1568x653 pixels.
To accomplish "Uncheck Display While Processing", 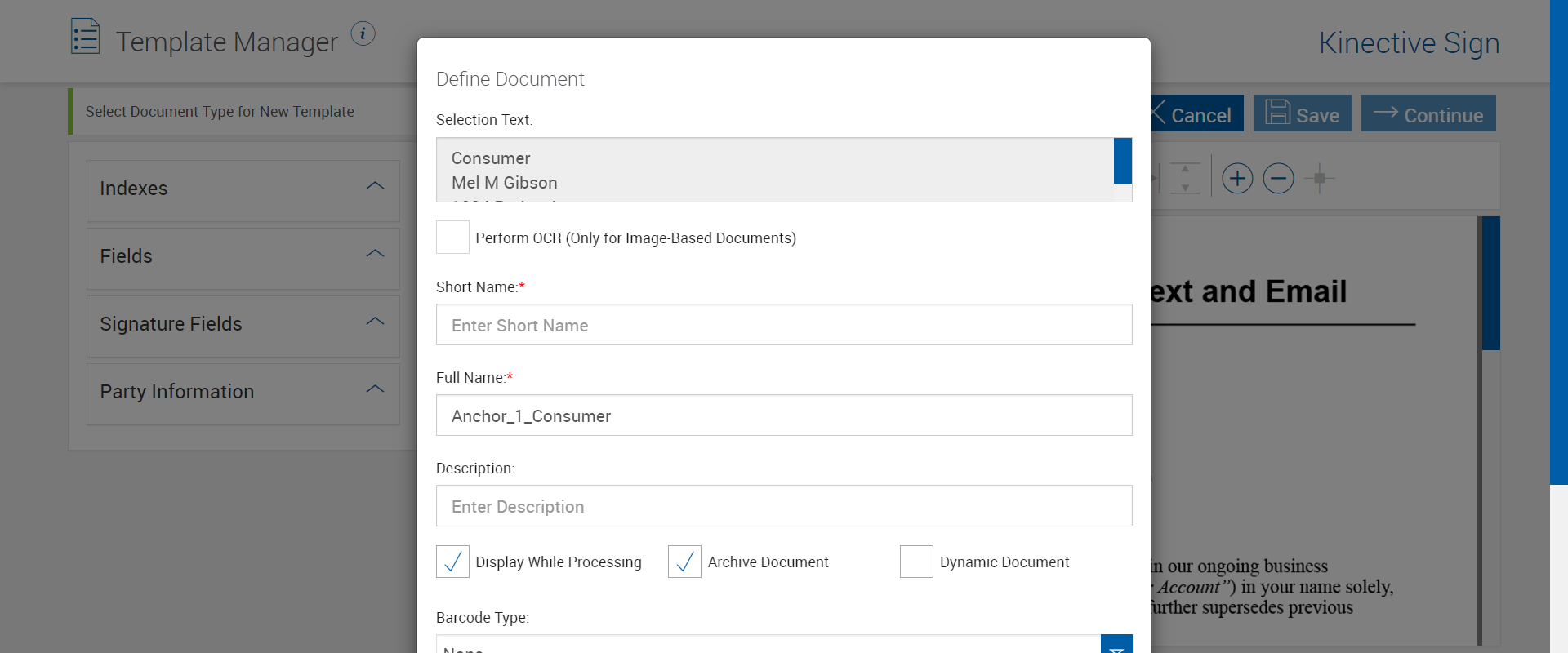I will [452, 562].
